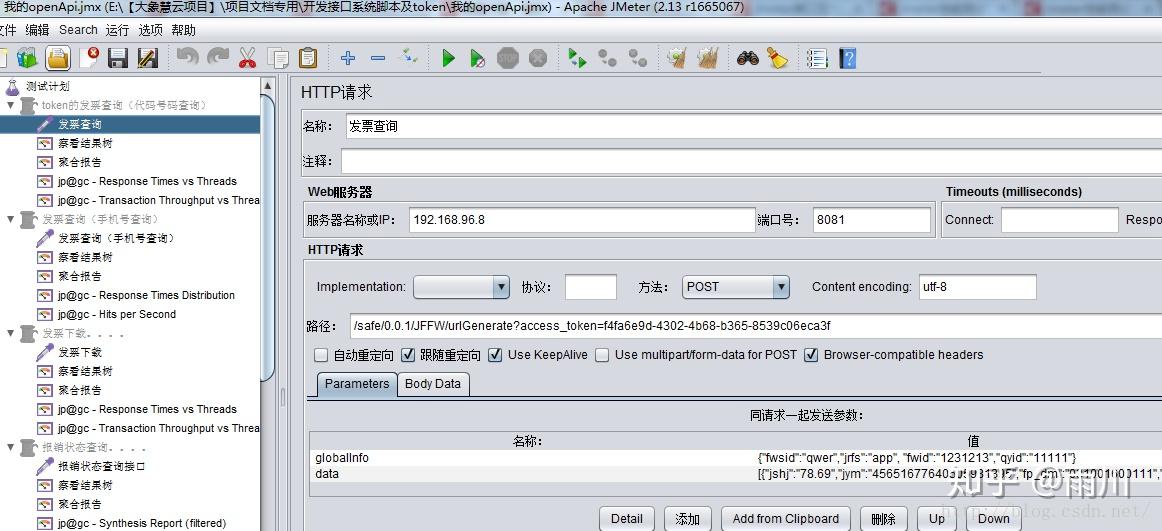
Task: Switch to the Body Data tab
Action: click(433, 384)
